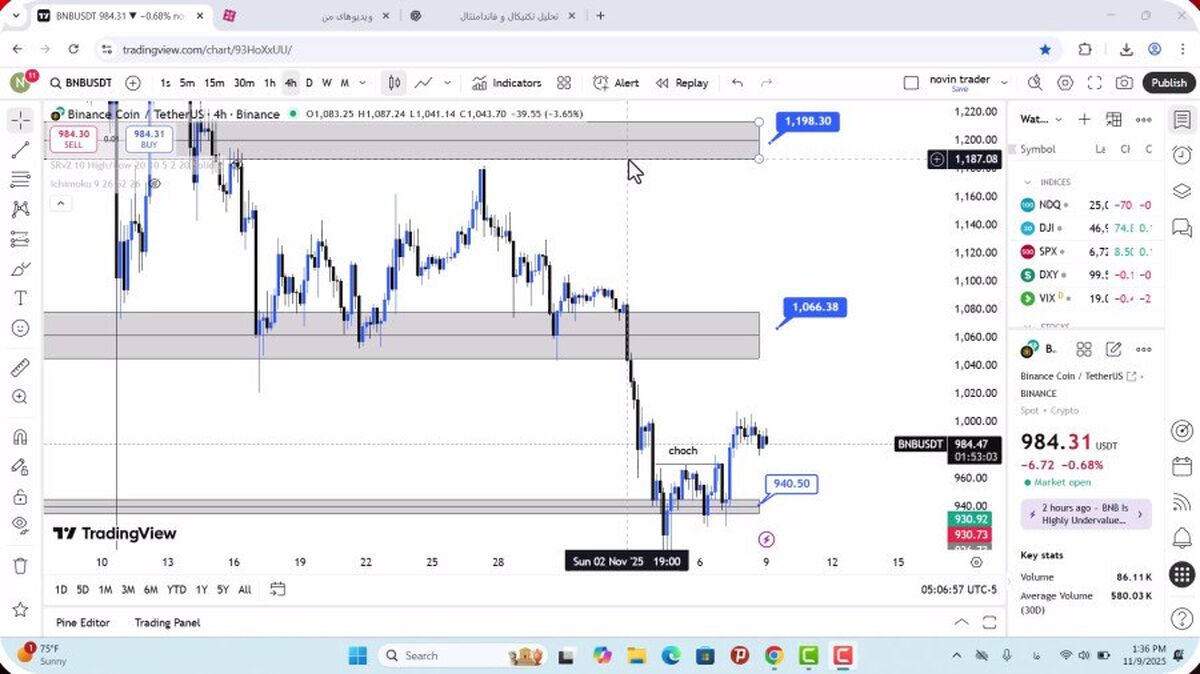
Task: Open the forecasting and measurement tools
Action: 20,239
